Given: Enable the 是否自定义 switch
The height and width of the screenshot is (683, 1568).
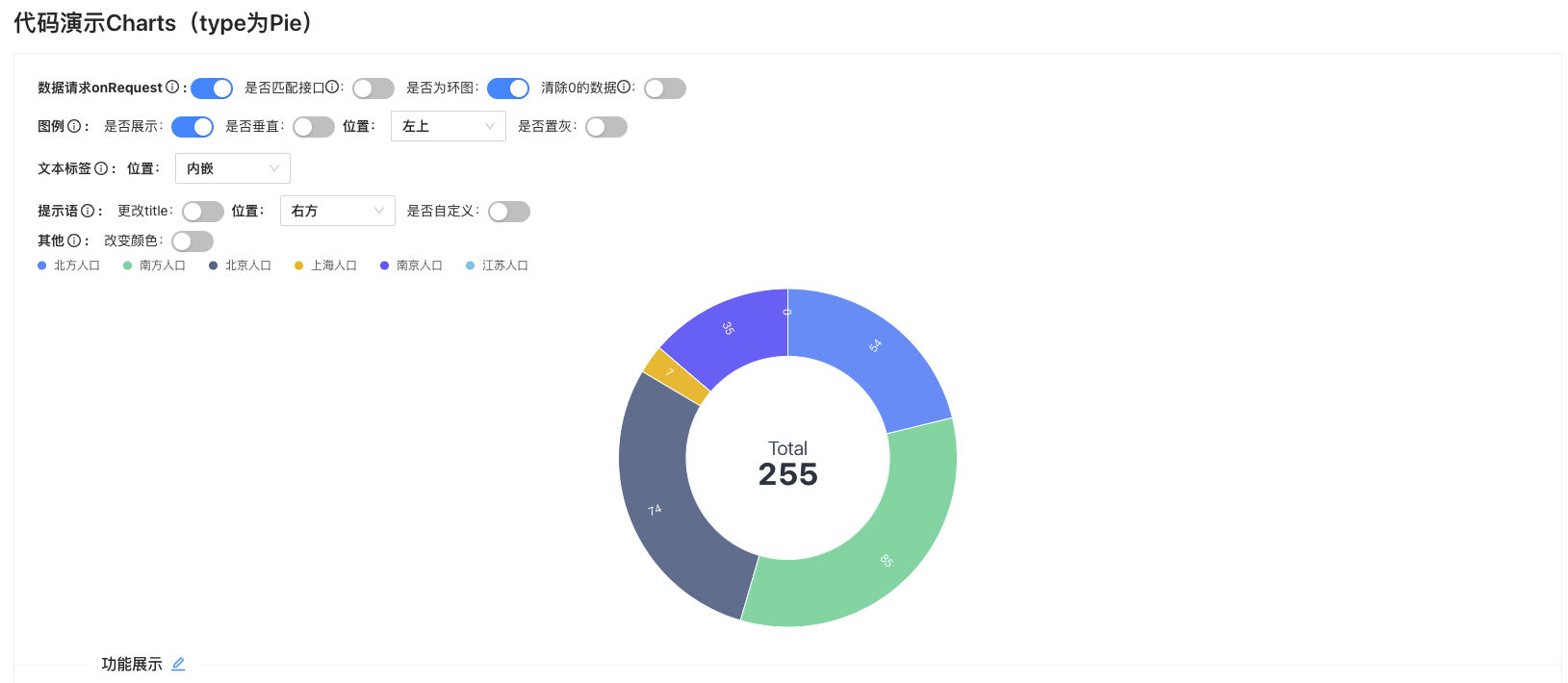Looking at the screenshot, I should (509, 212).
